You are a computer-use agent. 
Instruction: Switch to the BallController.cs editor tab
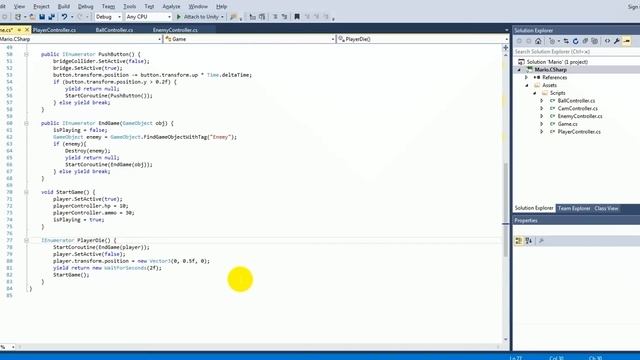pos(114,30)
